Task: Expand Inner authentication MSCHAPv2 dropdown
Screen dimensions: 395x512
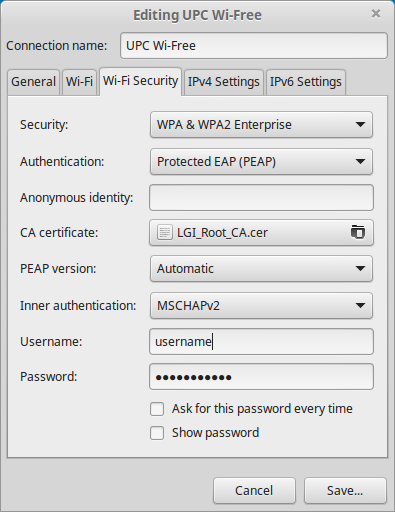Action: coord(261,306)
